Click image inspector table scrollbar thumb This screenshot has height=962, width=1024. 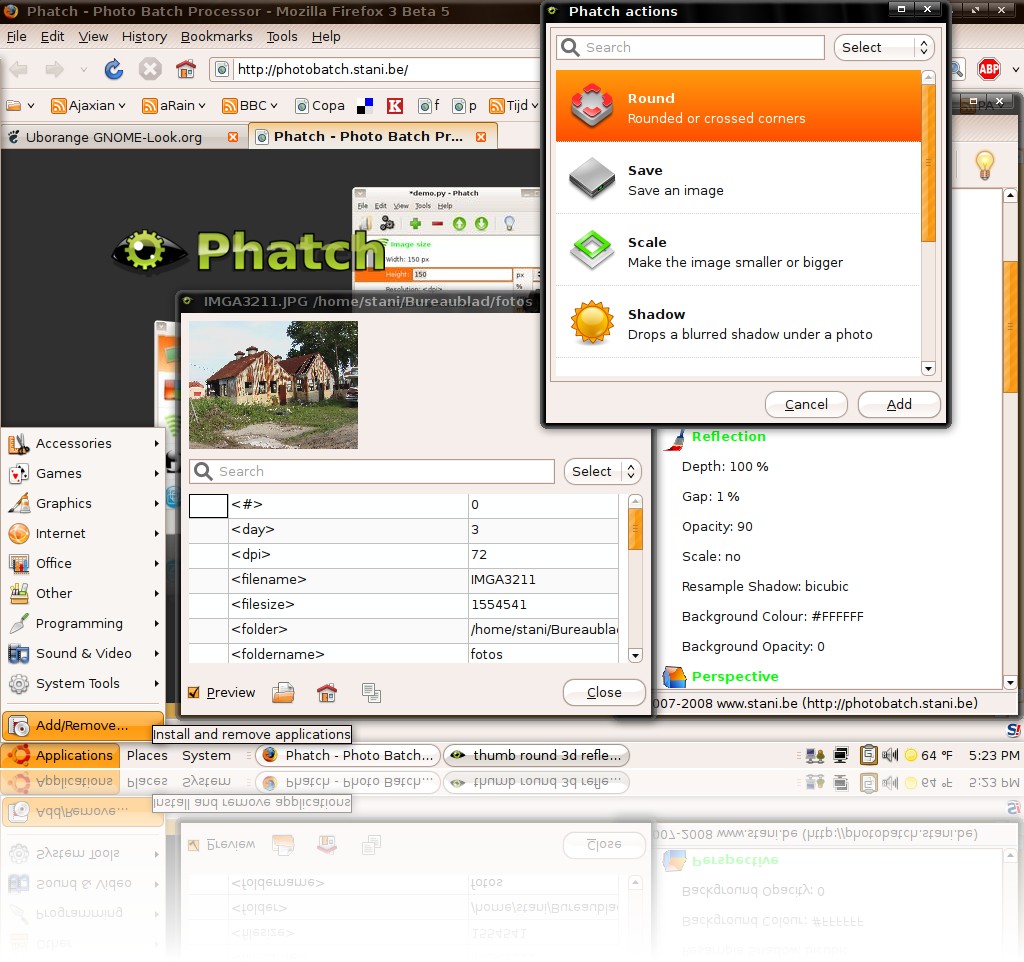(x=635, y=529)
